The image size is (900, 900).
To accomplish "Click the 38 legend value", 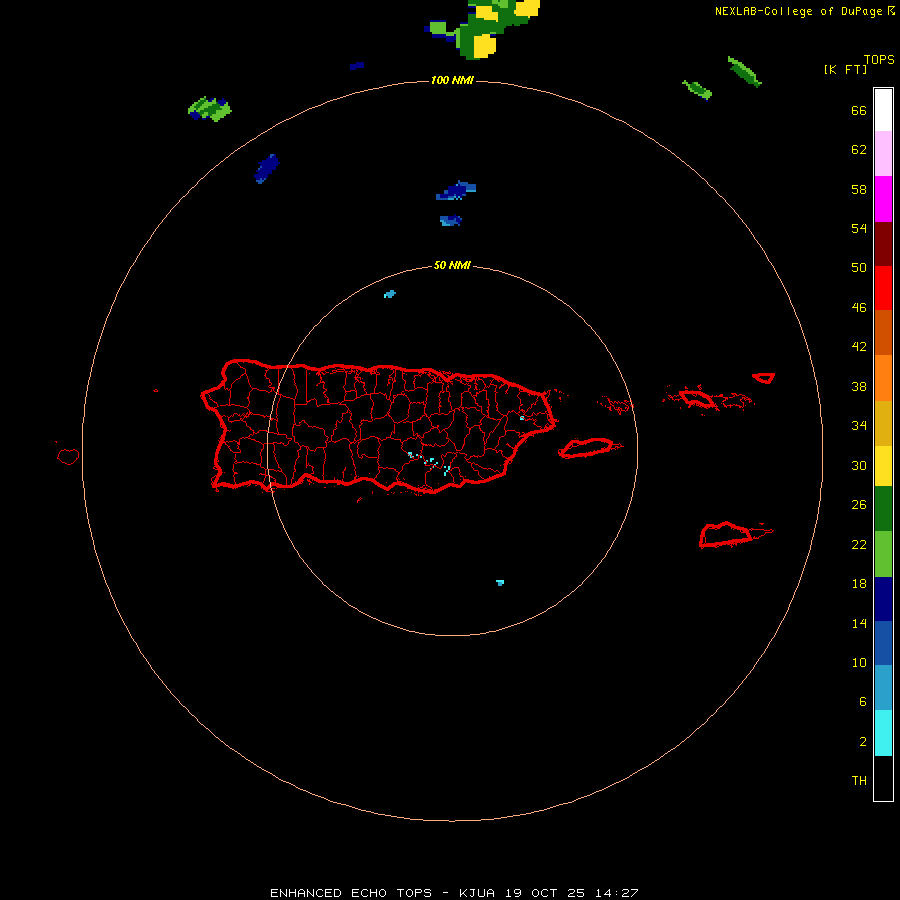I will [859, 387].
